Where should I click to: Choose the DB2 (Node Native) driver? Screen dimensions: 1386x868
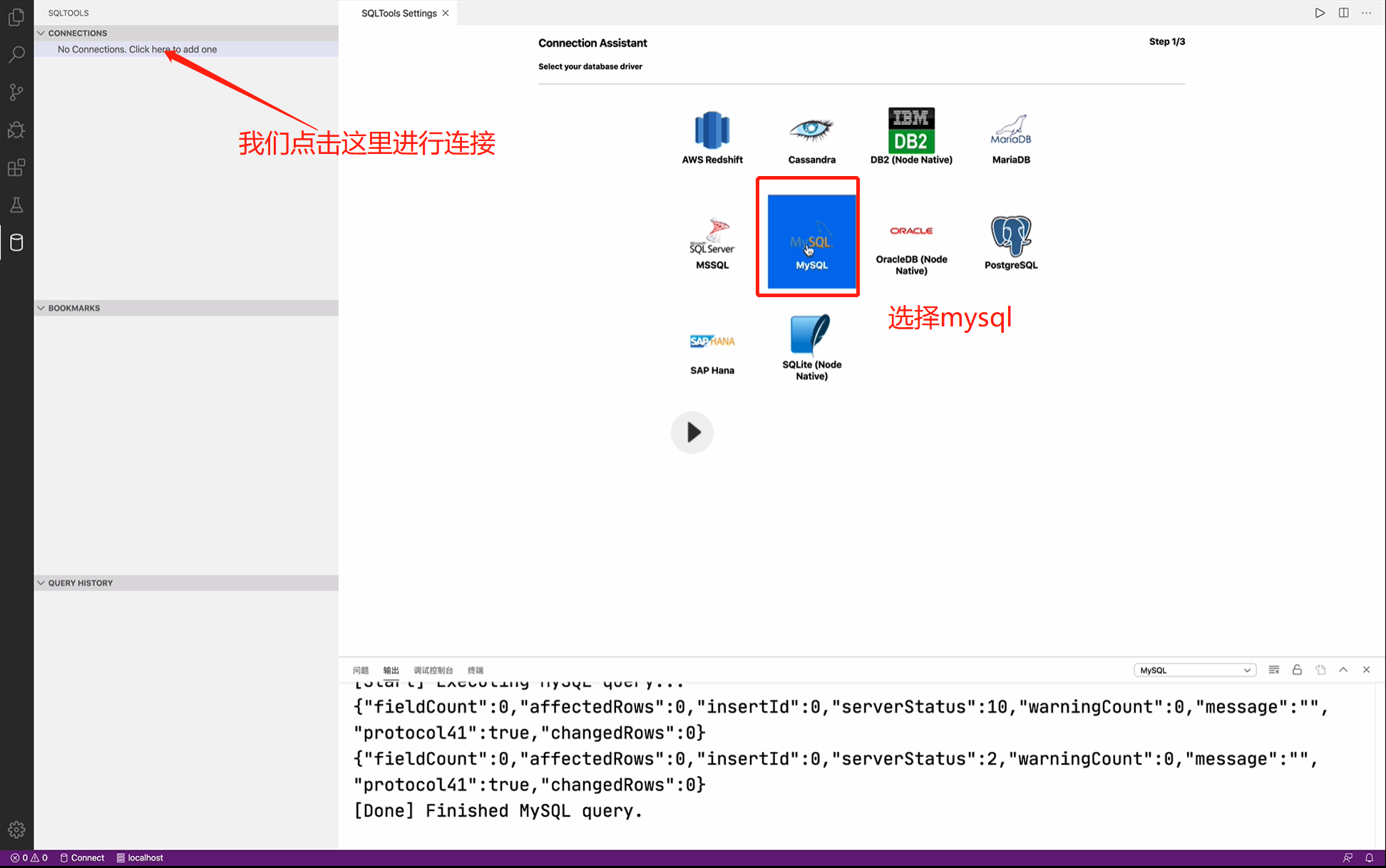click(x=911, y=137)
